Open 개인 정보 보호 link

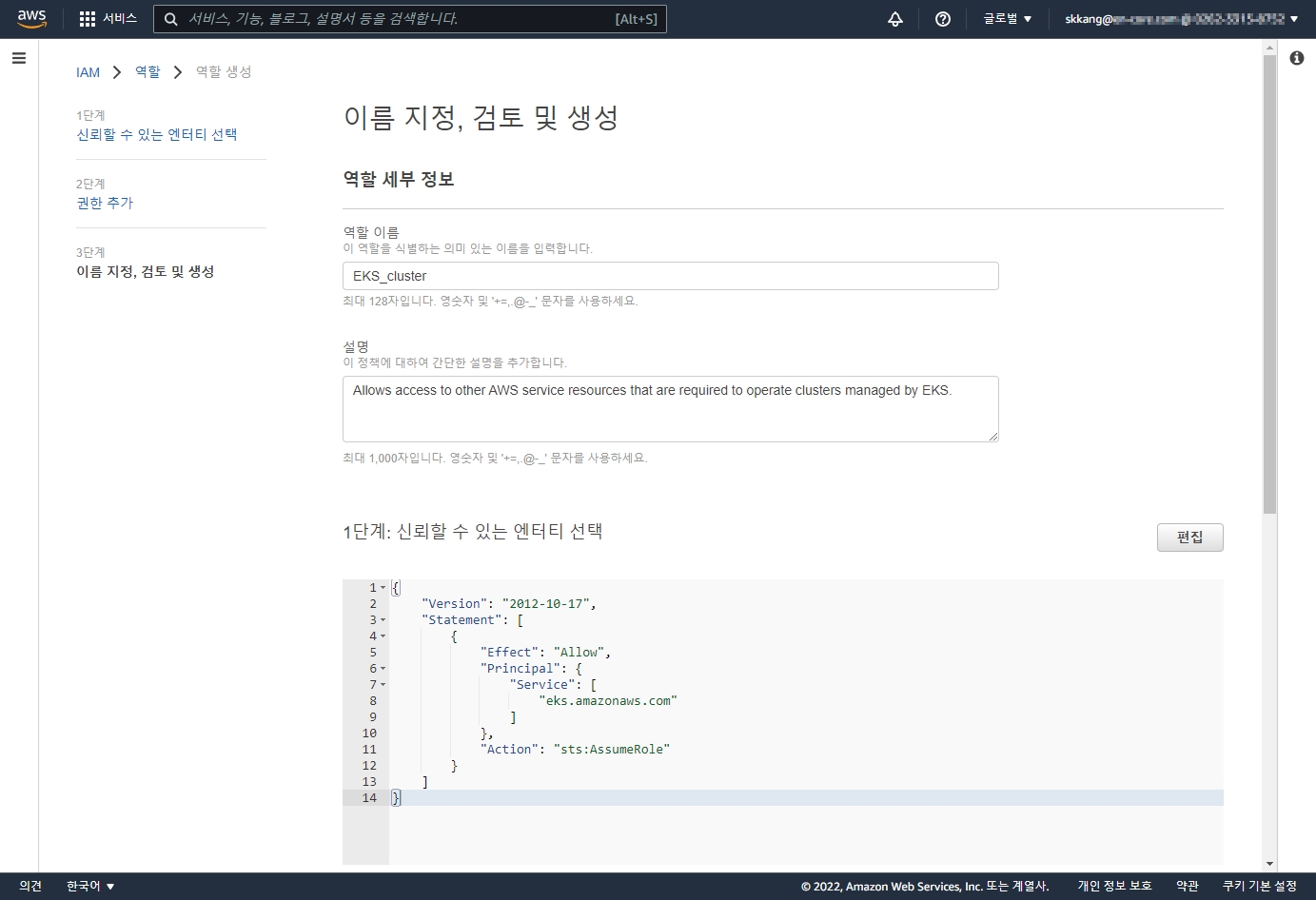1114,887
